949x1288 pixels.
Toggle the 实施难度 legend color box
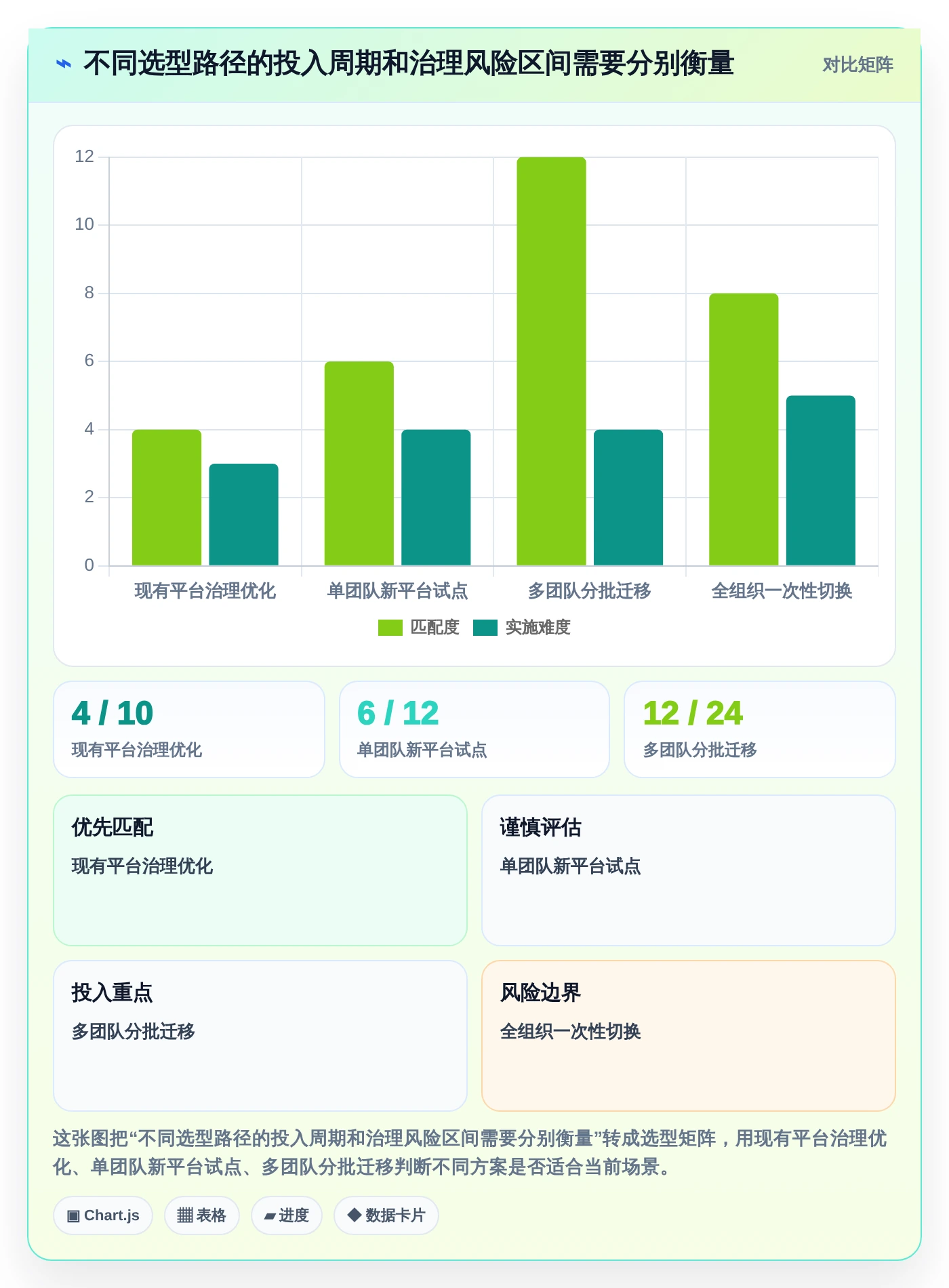point(485,628)
